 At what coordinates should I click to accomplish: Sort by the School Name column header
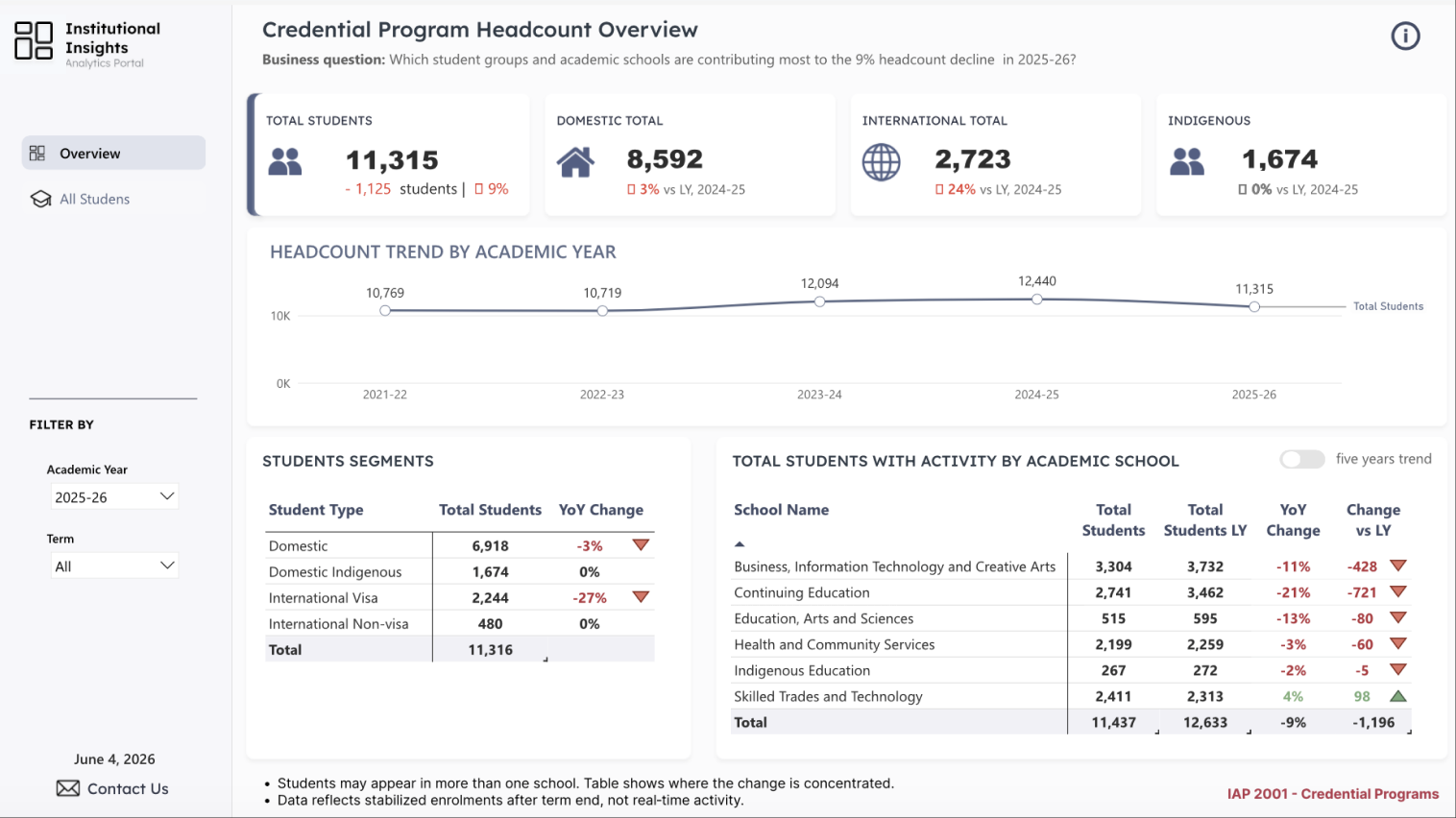(x=781, y=510)
